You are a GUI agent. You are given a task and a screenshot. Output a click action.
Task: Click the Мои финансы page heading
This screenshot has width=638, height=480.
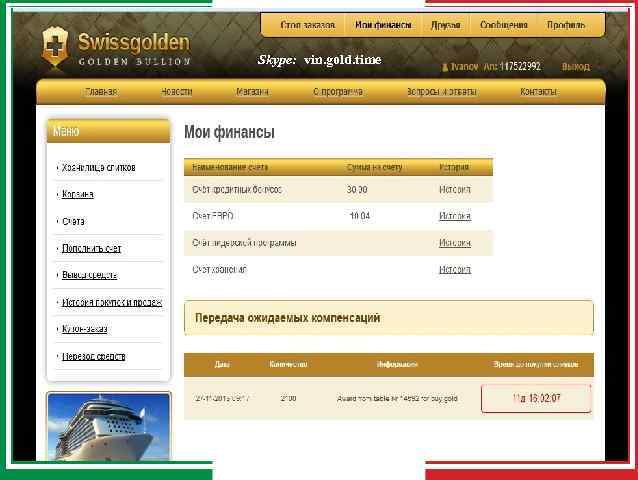tap(229, 132)
